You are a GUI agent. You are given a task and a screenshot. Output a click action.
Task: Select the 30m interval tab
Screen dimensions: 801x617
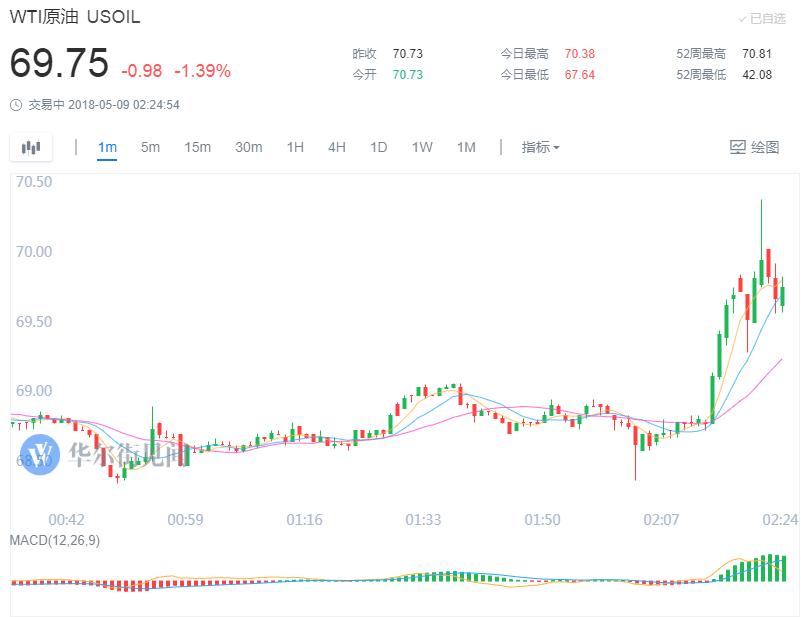point(249,148)
